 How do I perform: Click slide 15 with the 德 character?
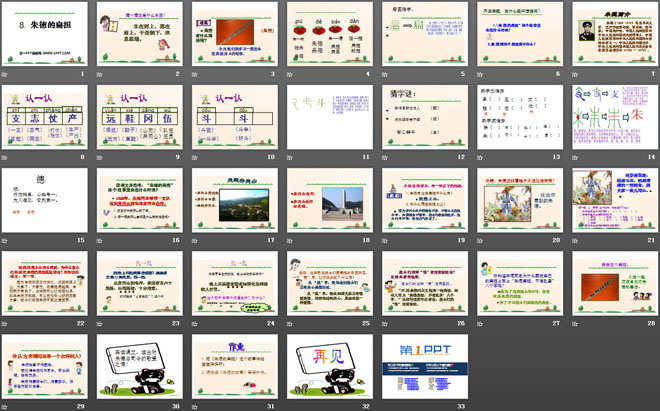click(x=46, y=201)
